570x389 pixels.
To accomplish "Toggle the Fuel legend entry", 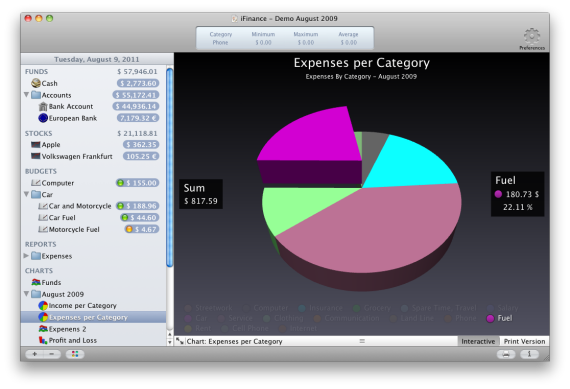I will [499, 318].
